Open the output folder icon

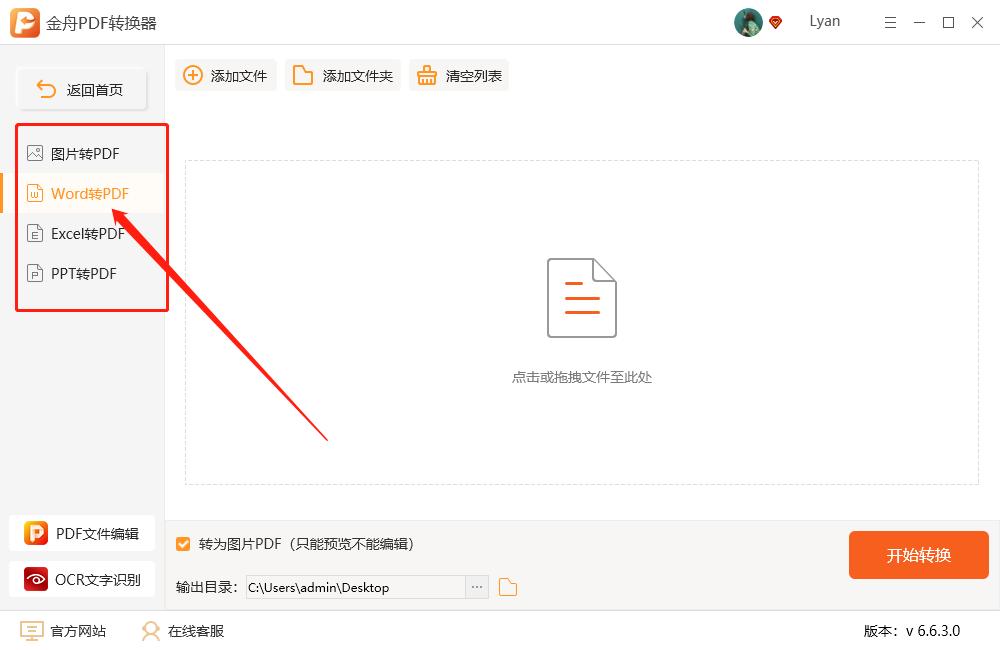pyautogui.click(x=507, y=588)
